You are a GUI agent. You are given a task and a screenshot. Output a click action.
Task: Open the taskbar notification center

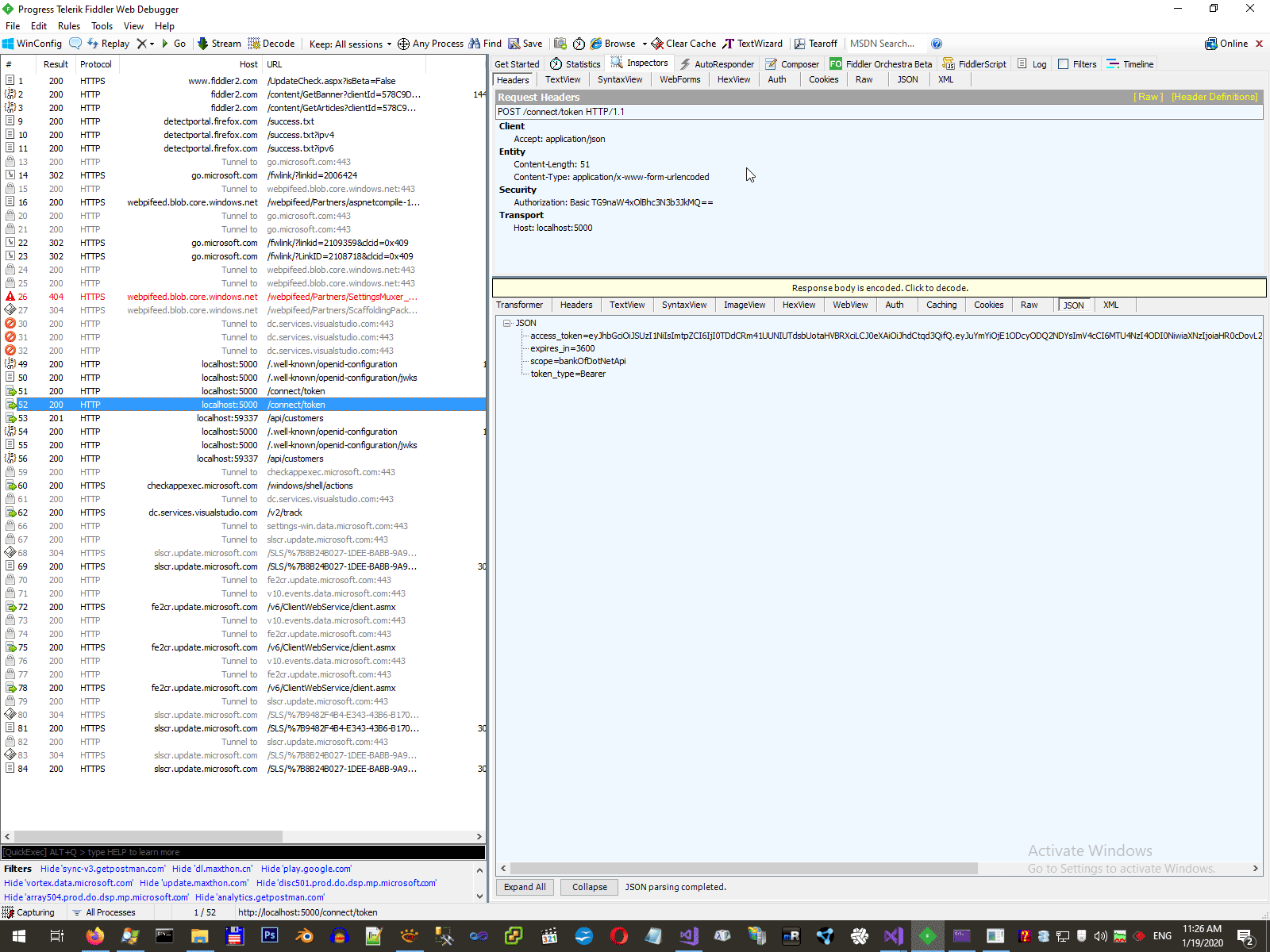[1245, 937]
